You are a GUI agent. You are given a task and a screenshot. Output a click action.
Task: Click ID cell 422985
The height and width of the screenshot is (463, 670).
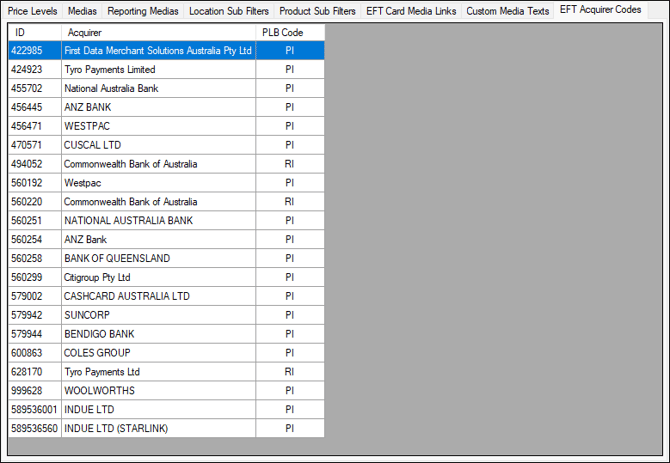click(x=35, y=50)
